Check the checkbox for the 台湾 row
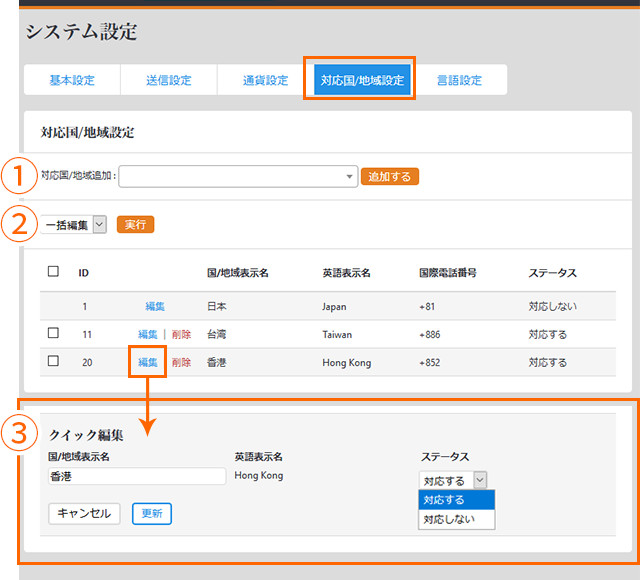Image resolution: width=640 pixels, height=580 pixels. 54,333
